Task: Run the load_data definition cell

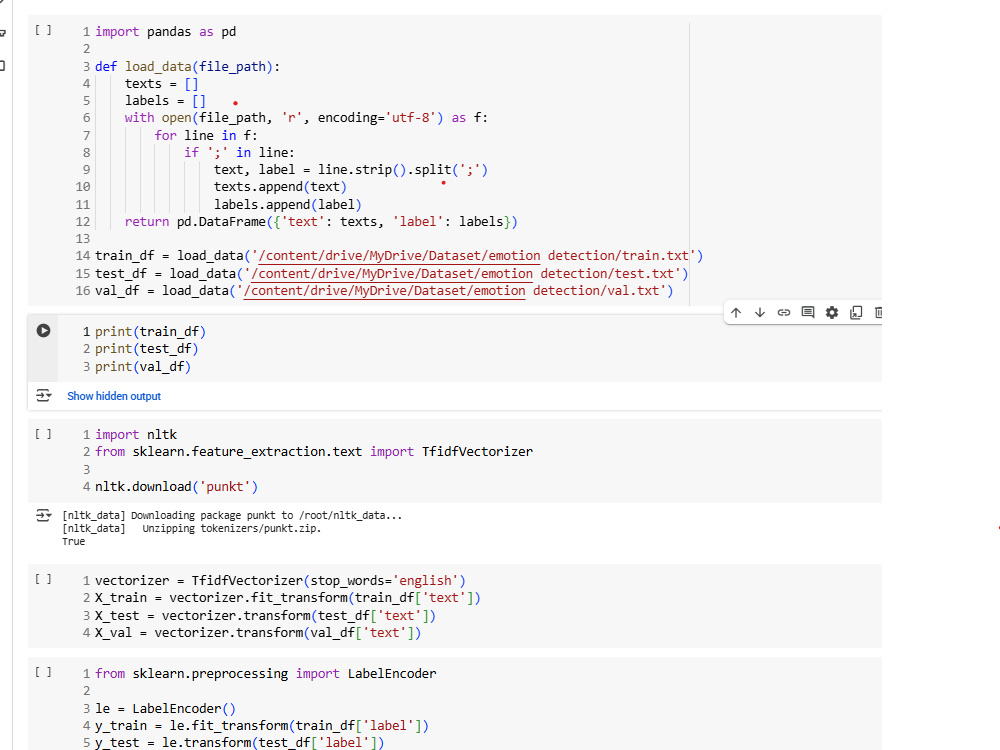Action: (43, 30)
